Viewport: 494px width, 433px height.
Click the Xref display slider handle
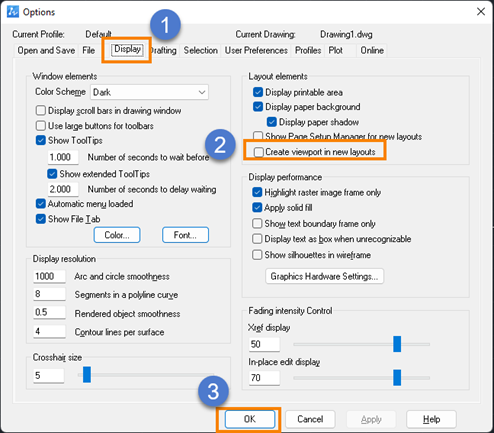coord(397,344)
